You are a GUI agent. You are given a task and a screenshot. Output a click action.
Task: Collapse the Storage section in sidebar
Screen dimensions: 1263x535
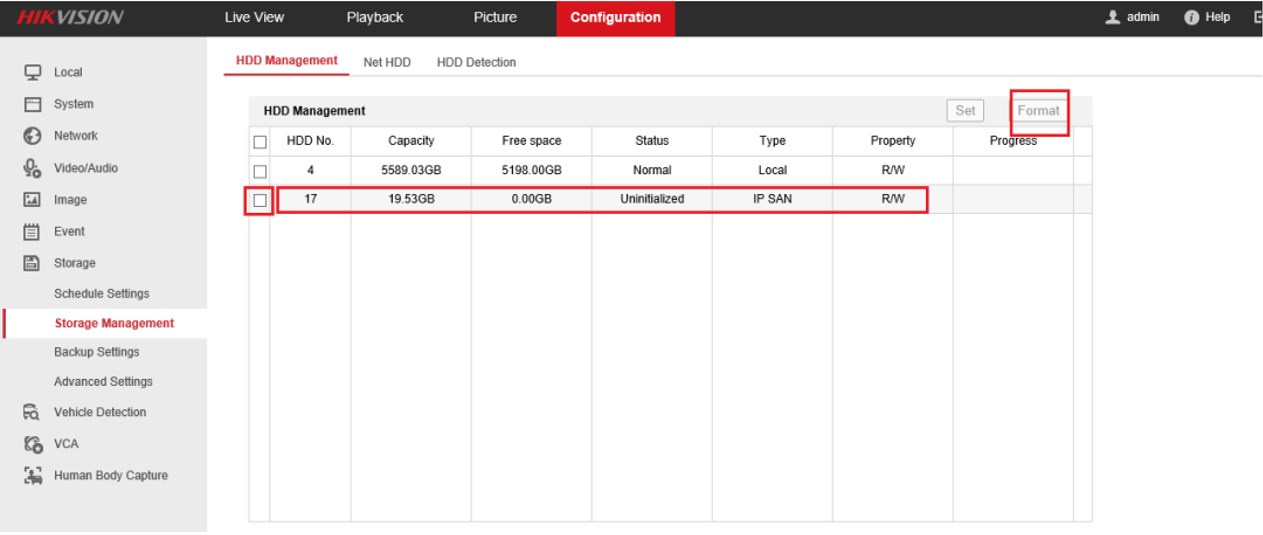(x=74, y=263)
